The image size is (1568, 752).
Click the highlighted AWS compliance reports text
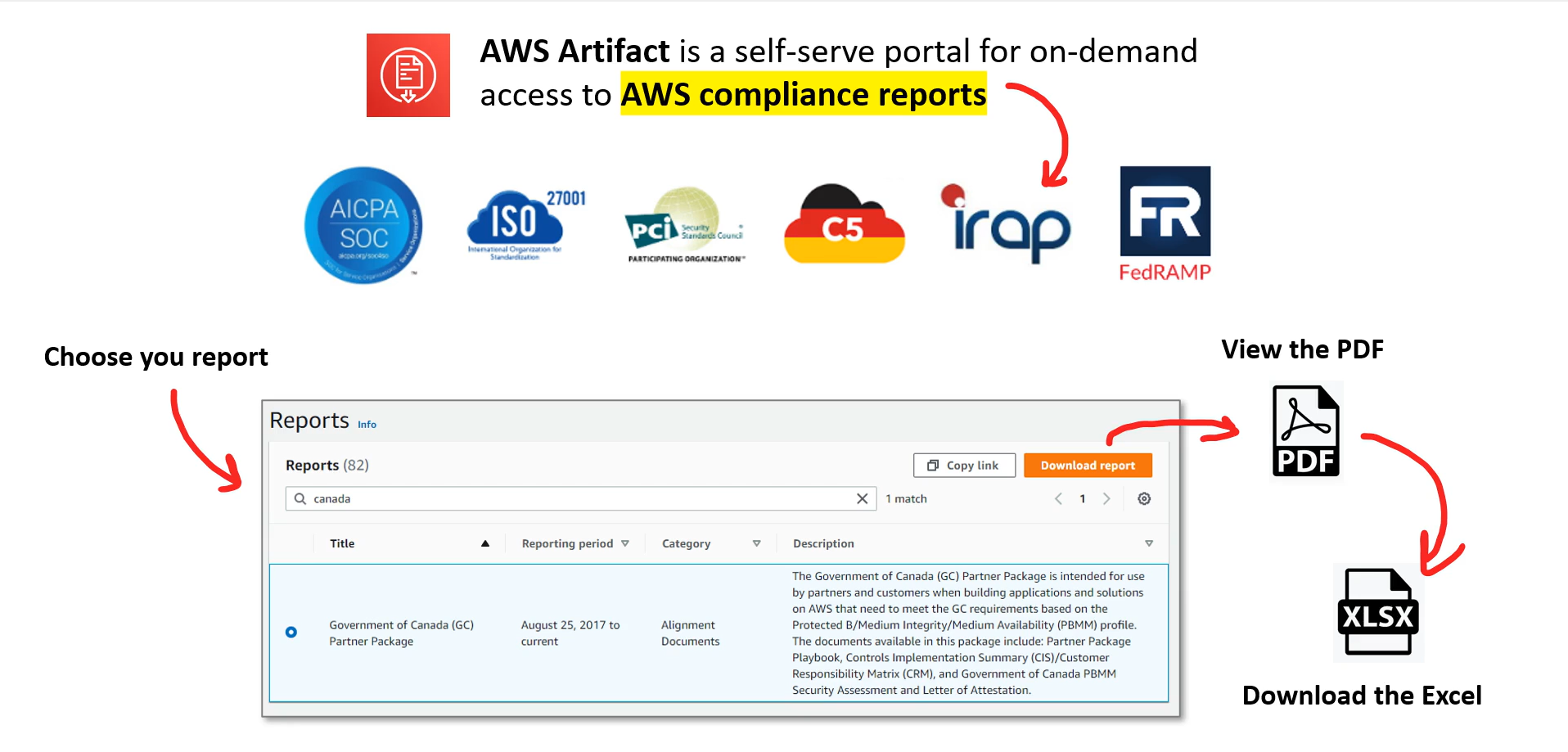click(803, 94)
